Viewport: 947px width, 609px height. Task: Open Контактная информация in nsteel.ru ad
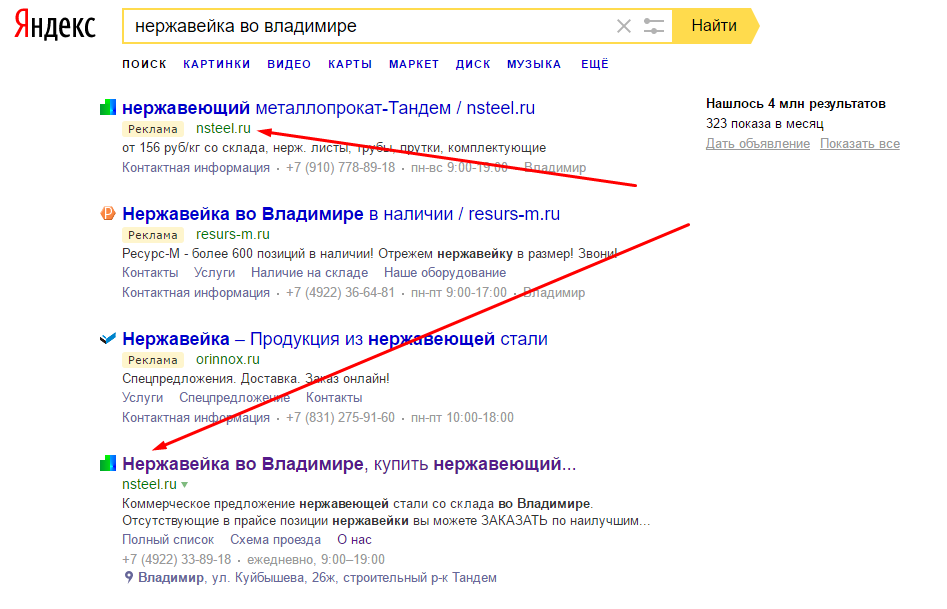(196, 168)
